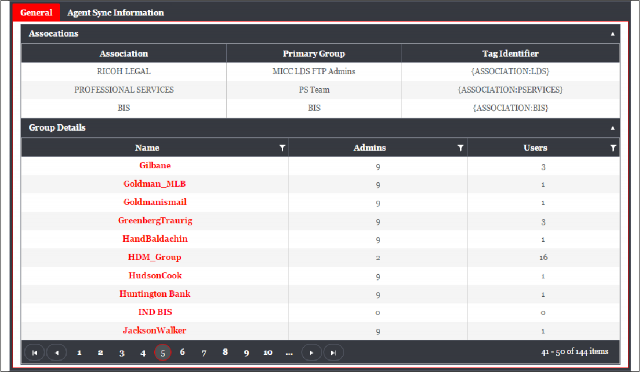This screenshot has width=640, height=372.
Task: Go to page 10 in pager
Action: click(x=268, y=352)
